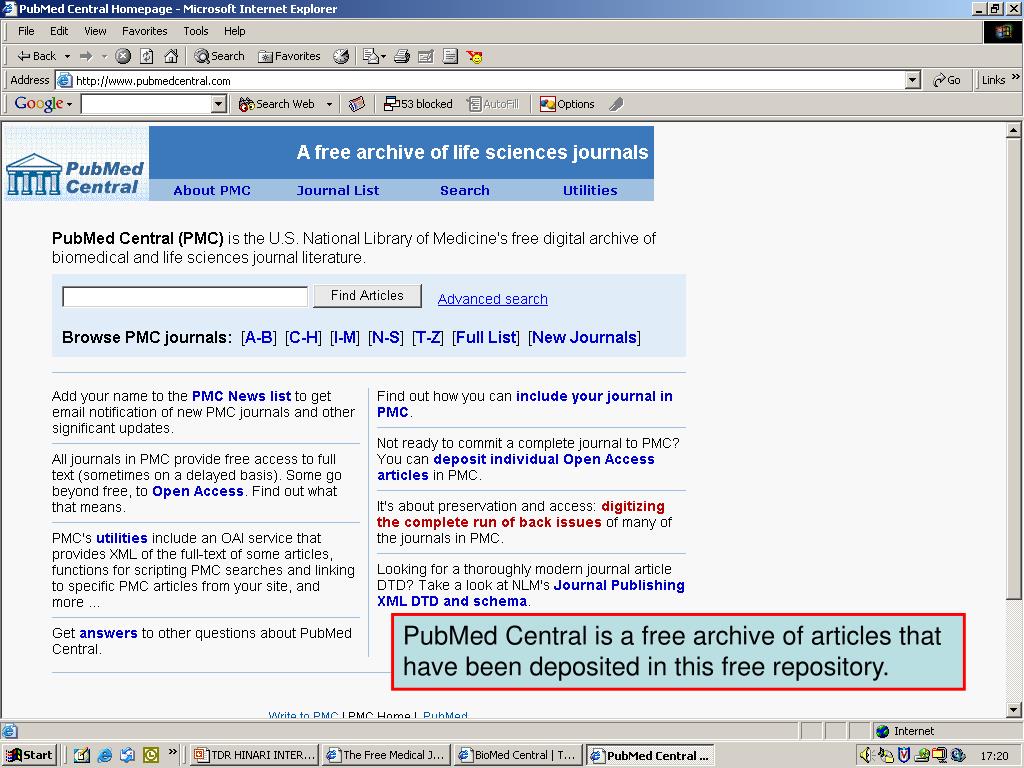This screenshot has width=1024, height=768.
Task: Refresh the page with the Refresh icon
Action: [147, 56]
